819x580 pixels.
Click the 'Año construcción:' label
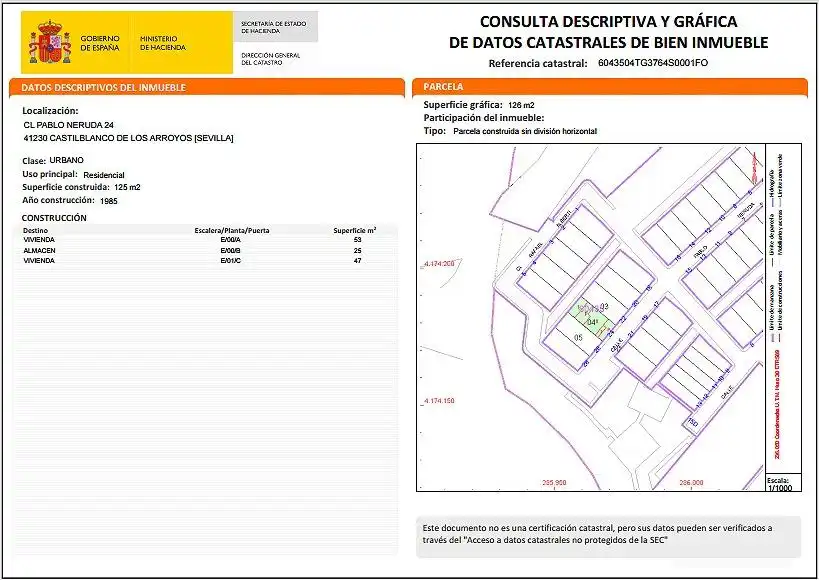(58, 200)
